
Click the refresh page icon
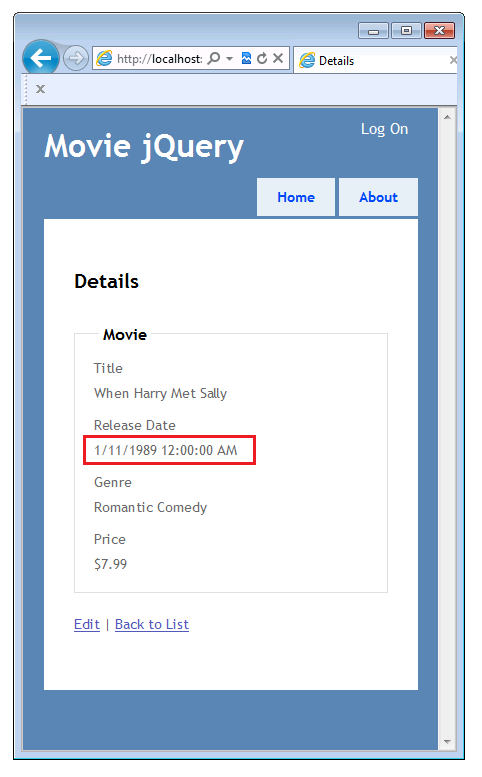click(262, 58)
